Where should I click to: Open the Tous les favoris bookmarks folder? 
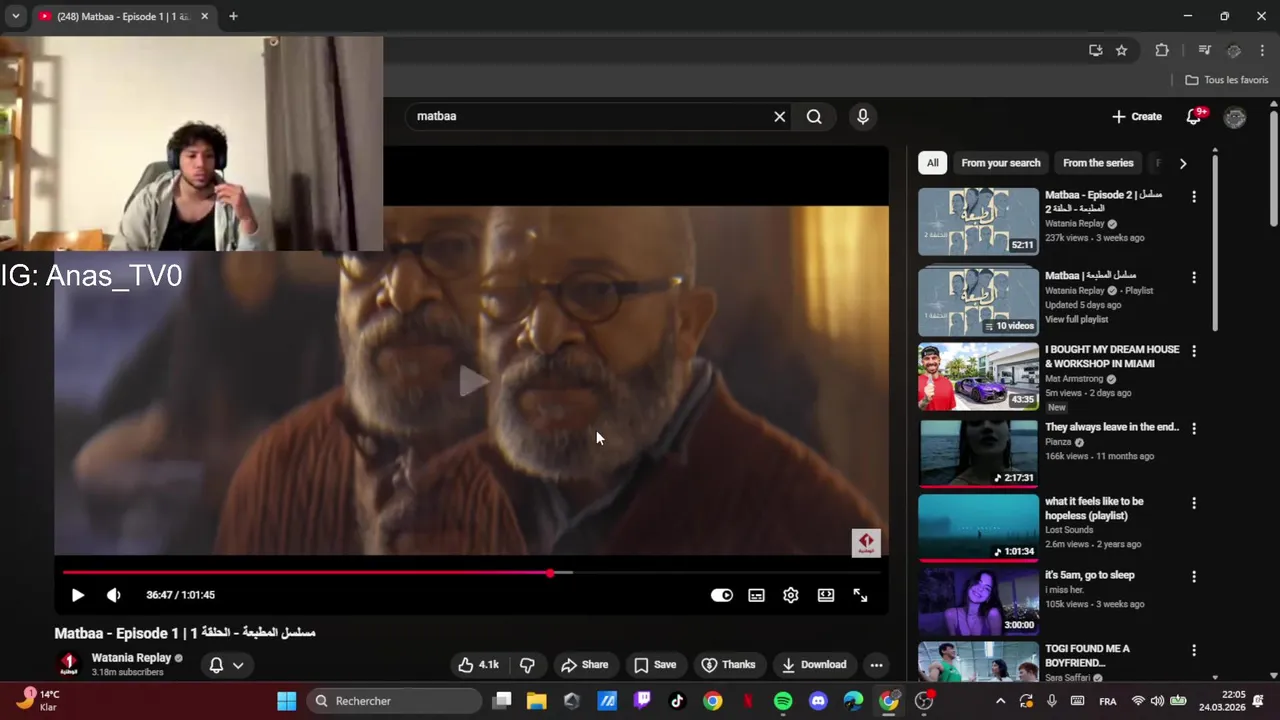1226,80
